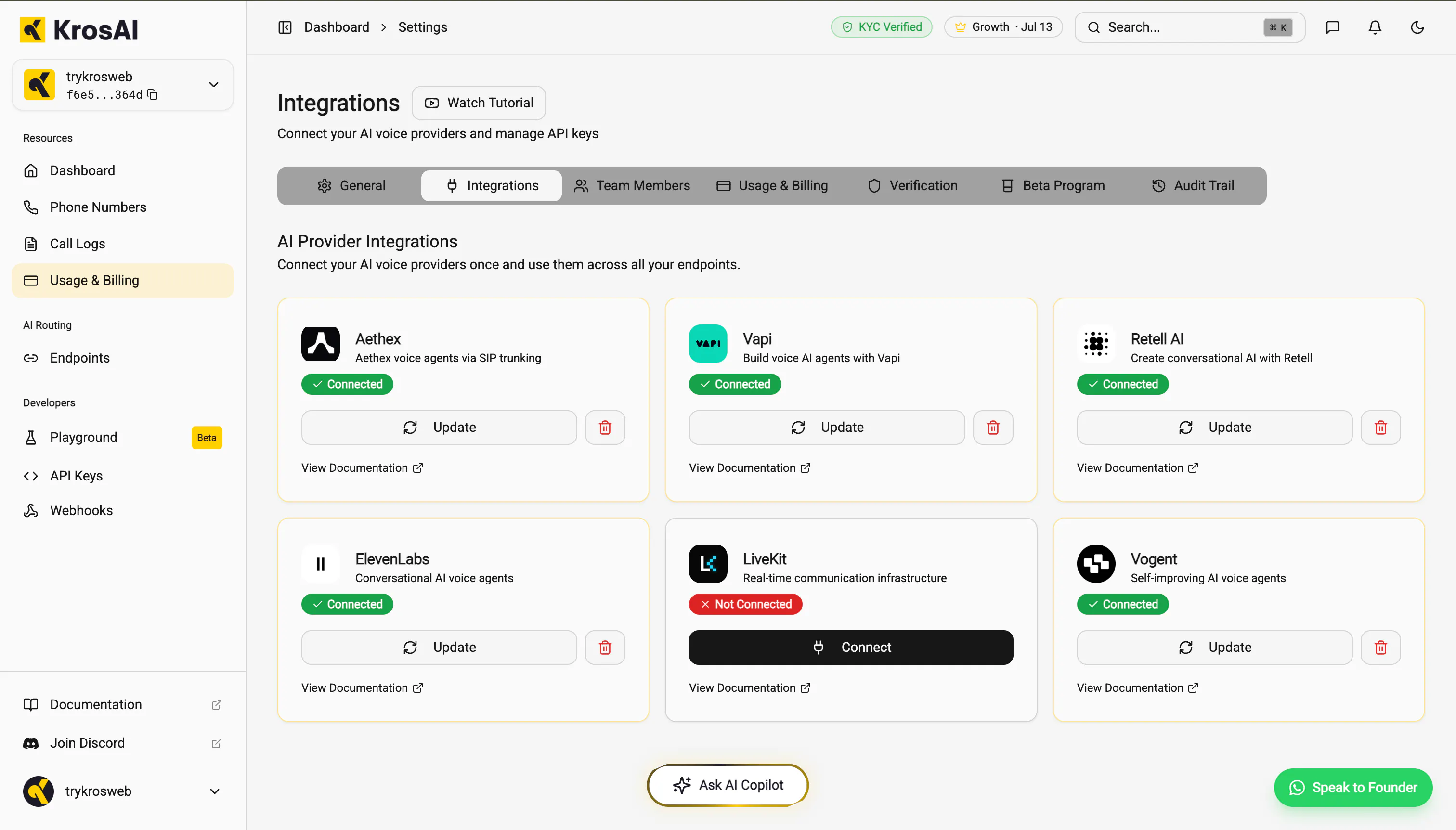The width and height of the screenshot is (1456, 830).
Task: Open the chat messages icon
Action: pyautogui.click(x=1332, y=27)
